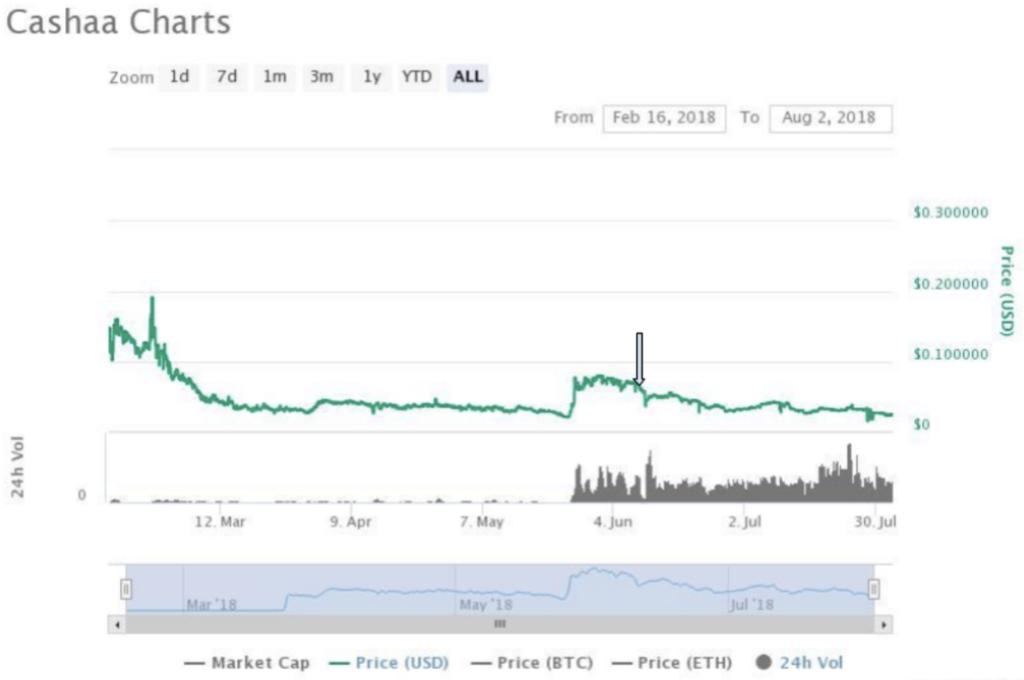Click May '18 in navigator
The height and width of the screenshot is (680, 1024).
[x=486, y=605]
